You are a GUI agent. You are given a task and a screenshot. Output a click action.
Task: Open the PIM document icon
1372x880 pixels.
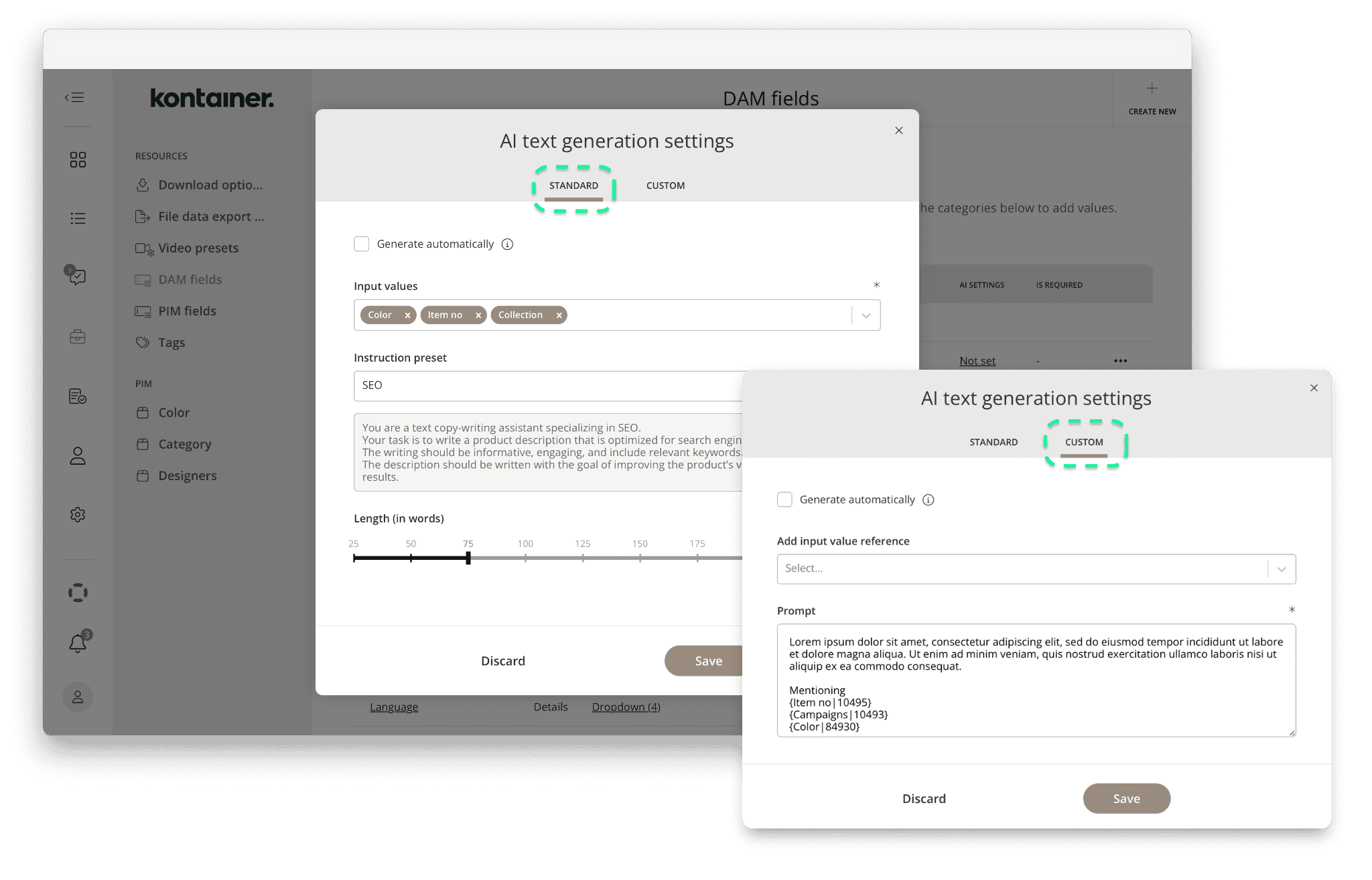pyautogui.click(x=78, y=396)
